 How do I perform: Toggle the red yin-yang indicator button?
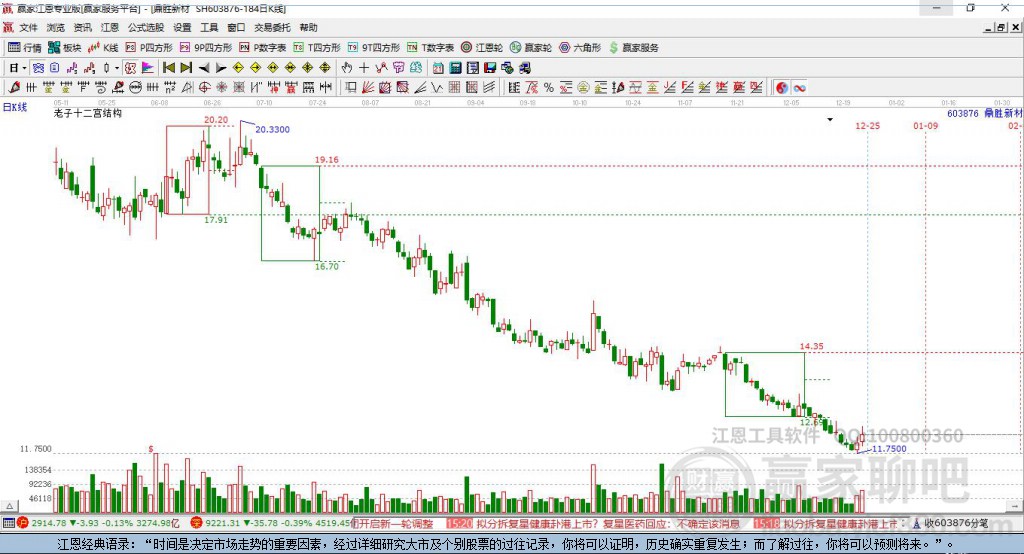(x=782, y=88)
